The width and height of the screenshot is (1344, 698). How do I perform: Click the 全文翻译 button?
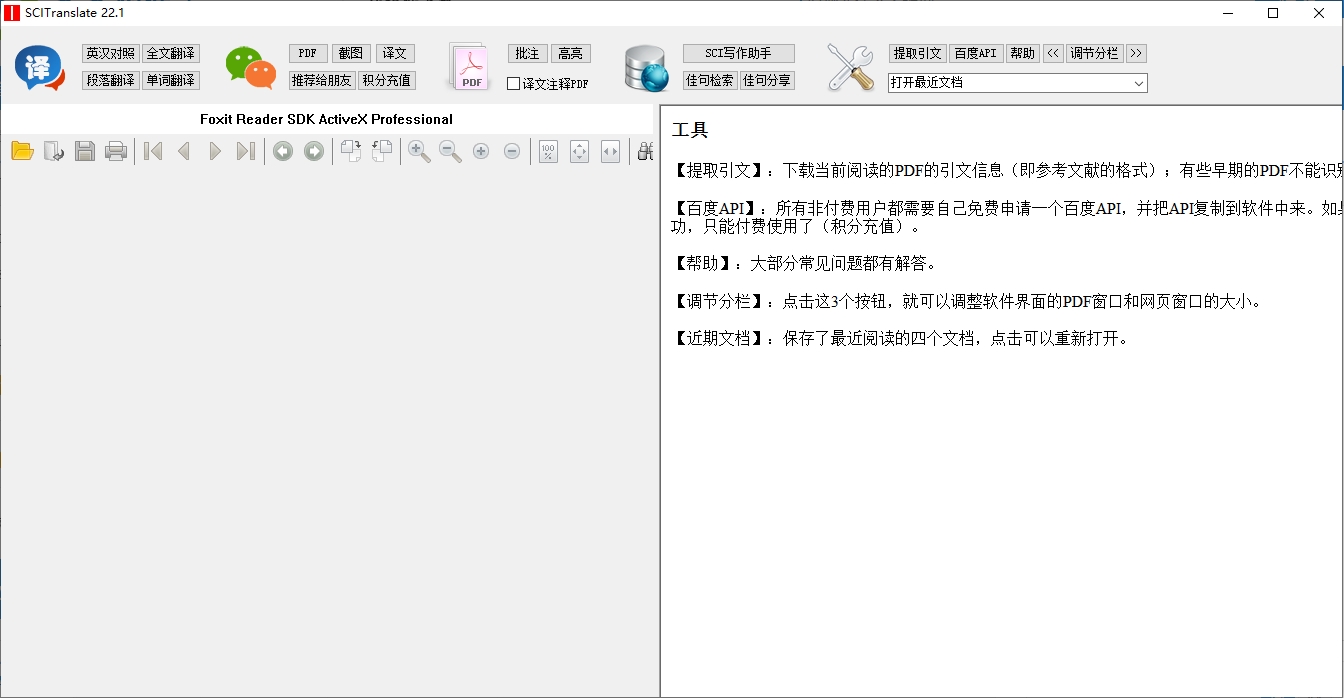(x=171, y=53)
